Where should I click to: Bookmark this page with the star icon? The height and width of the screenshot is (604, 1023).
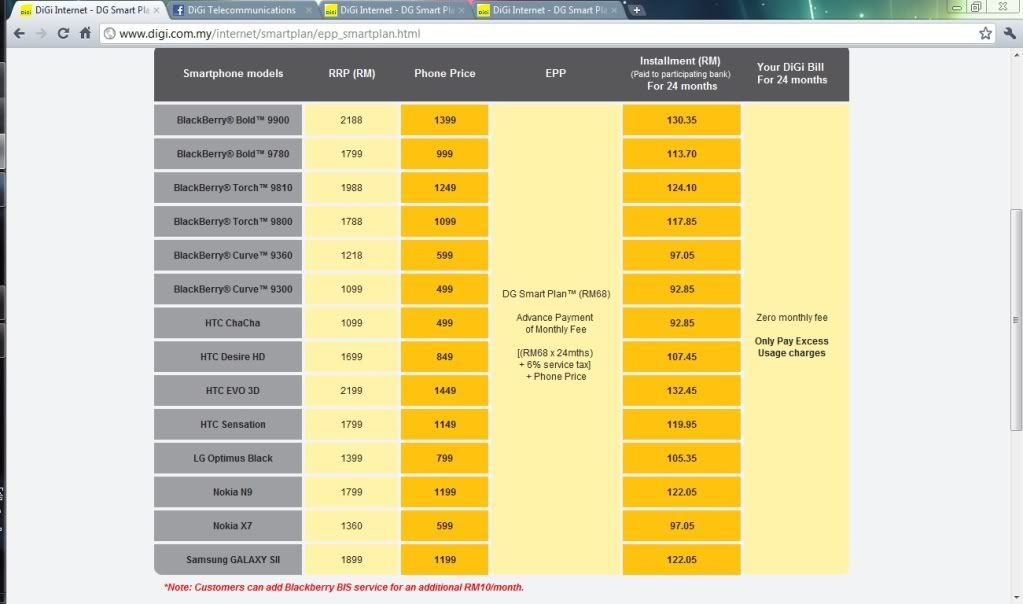point(985,33)
